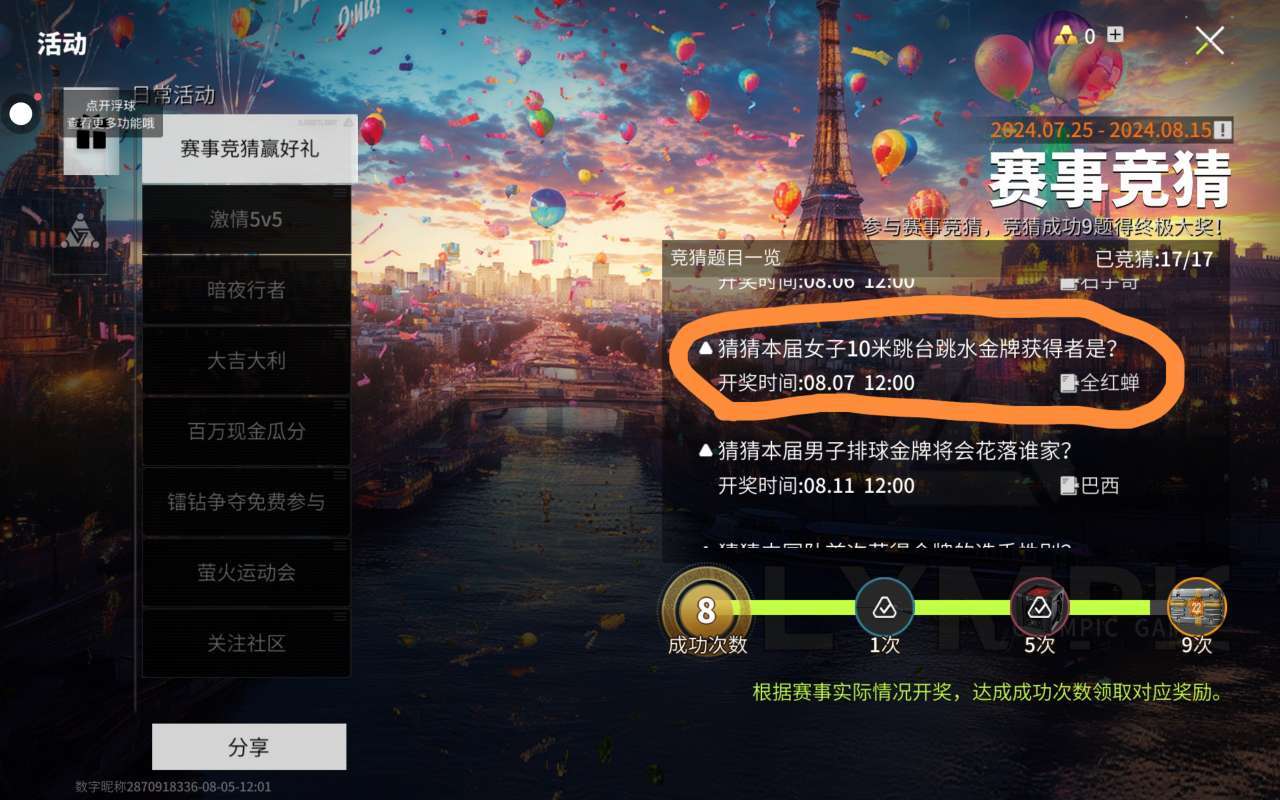The image size is (1280, 800).
Task: Open the 激情5v5 activity tab
Action: (x=246, y=220)
